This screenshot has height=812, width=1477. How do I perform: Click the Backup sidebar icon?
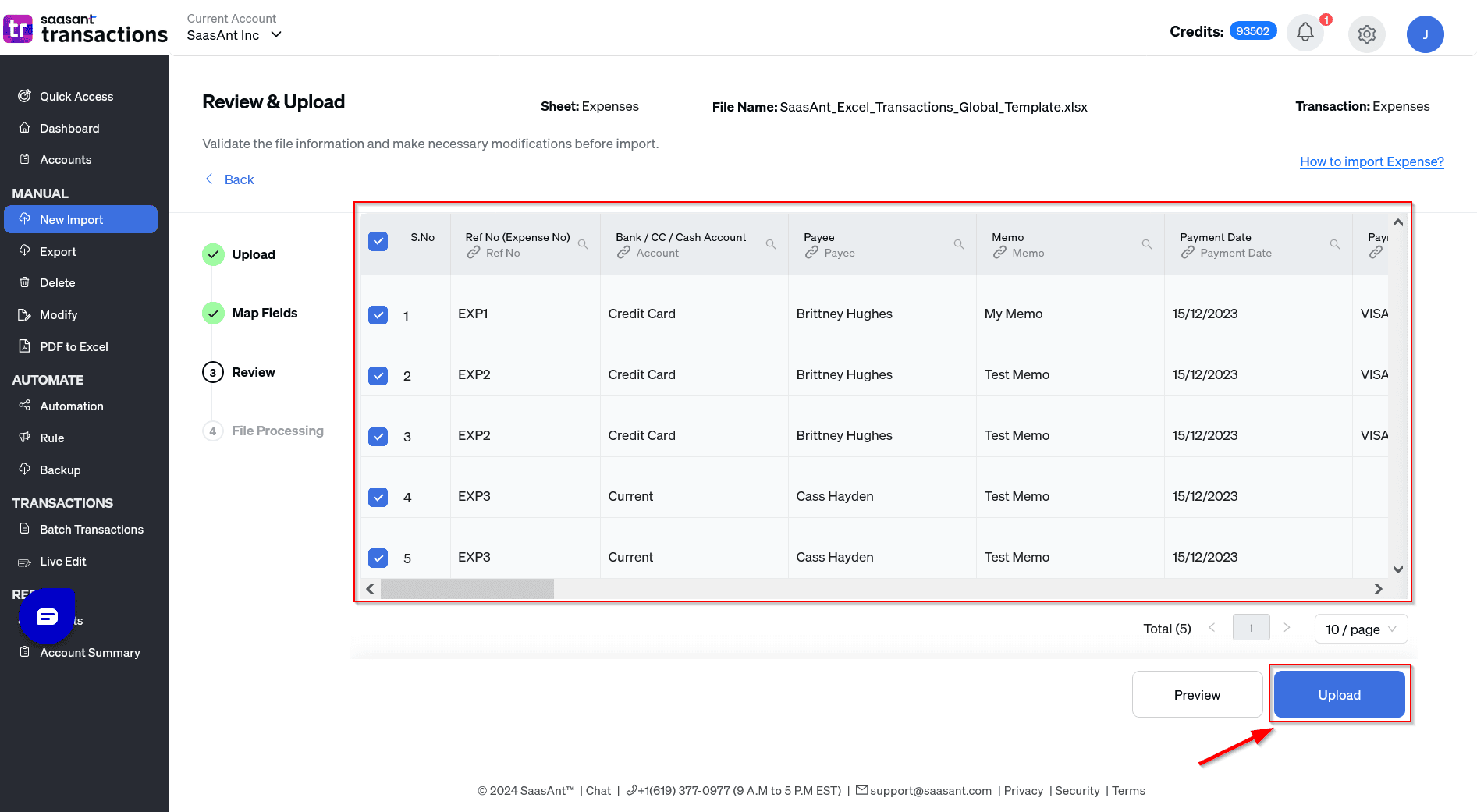tap(25, 469)
